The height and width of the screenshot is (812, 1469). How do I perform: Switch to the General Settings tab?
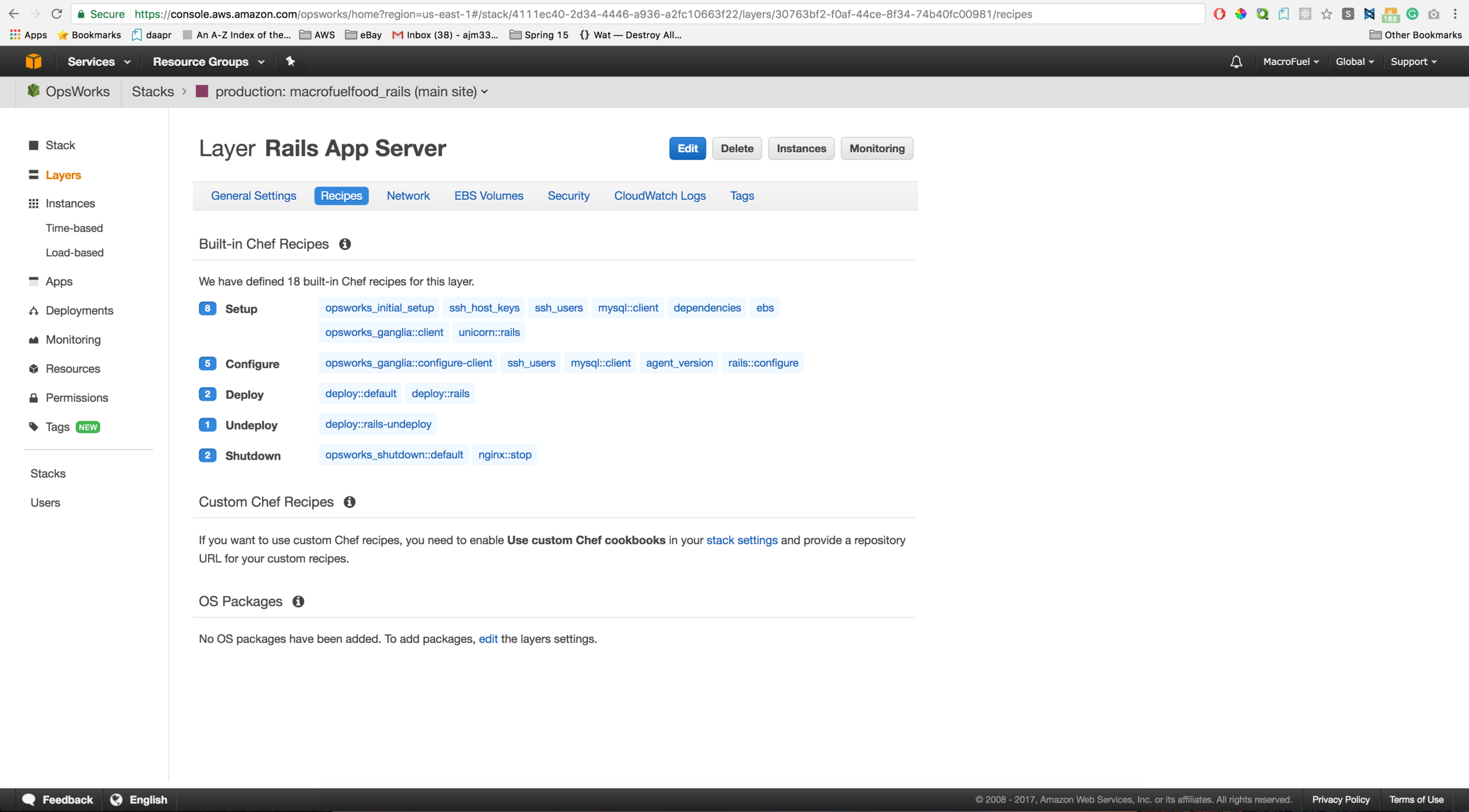pyautogui.click(x=254, y=196)
